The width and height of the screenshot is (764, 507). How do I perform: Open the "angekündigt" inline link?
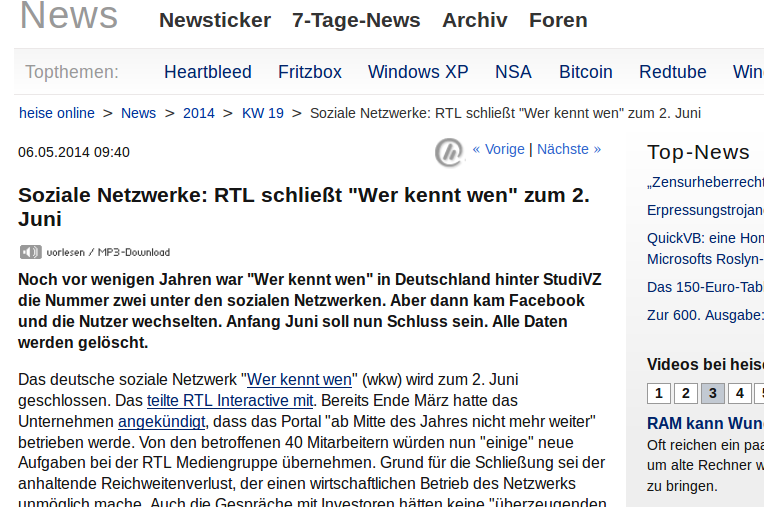(162, 421)
